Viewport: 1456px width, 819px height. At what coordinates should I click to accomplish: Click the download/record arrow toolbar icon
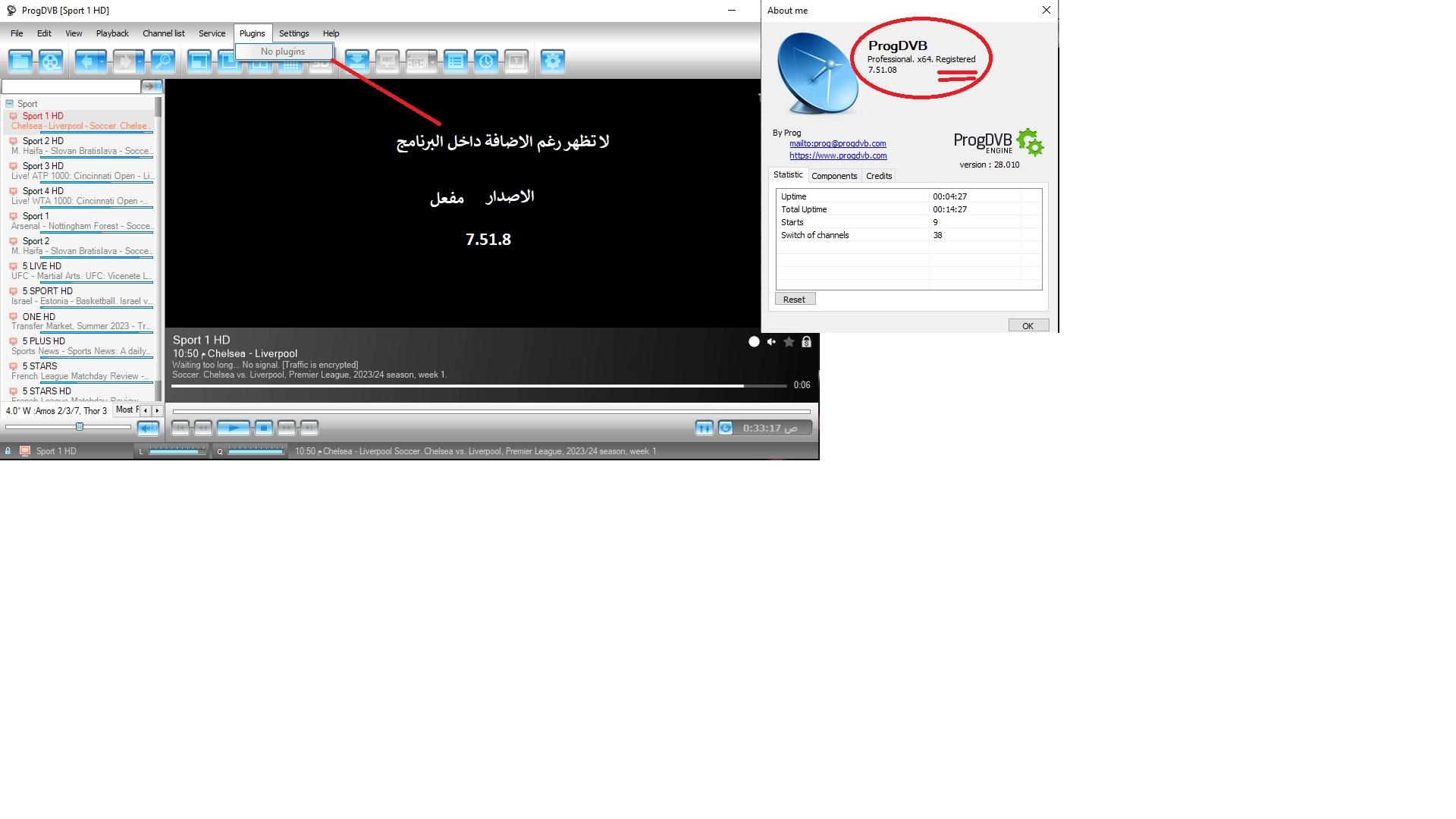coord(356,61)
